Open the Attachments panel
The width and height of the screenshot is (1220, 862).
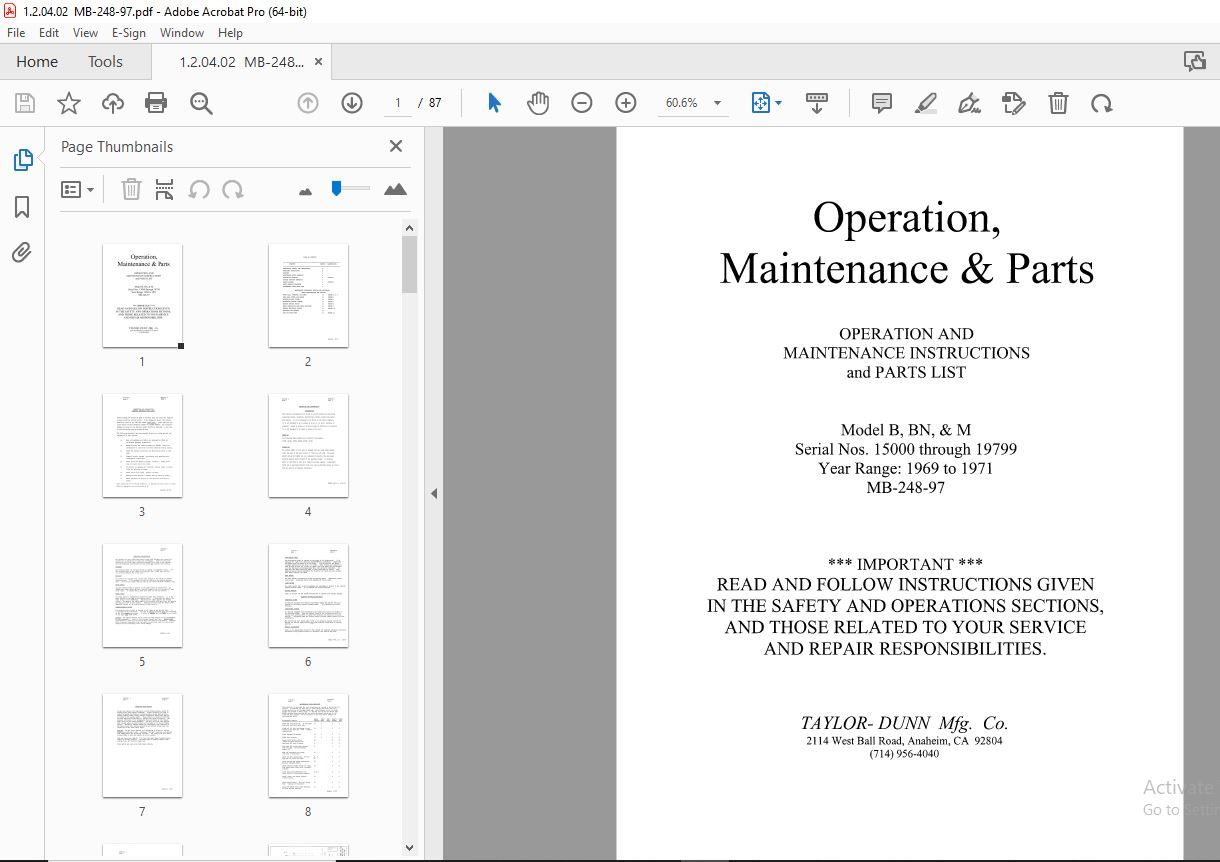[23, 253]
